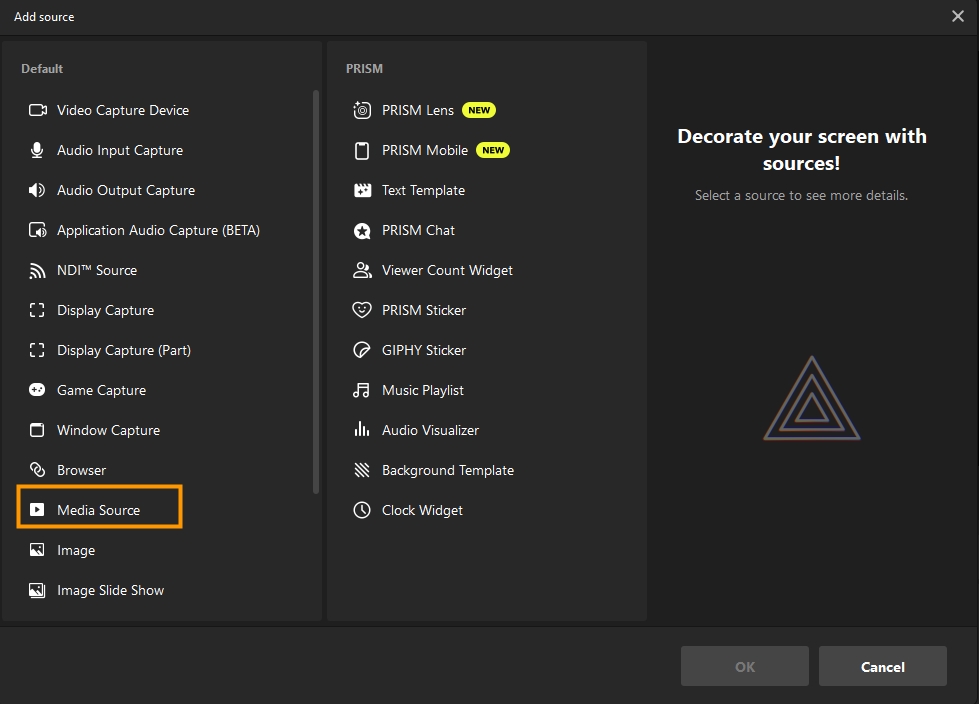Choose Media Source from the list
979x704 pixels.
[x=99, y=510]
